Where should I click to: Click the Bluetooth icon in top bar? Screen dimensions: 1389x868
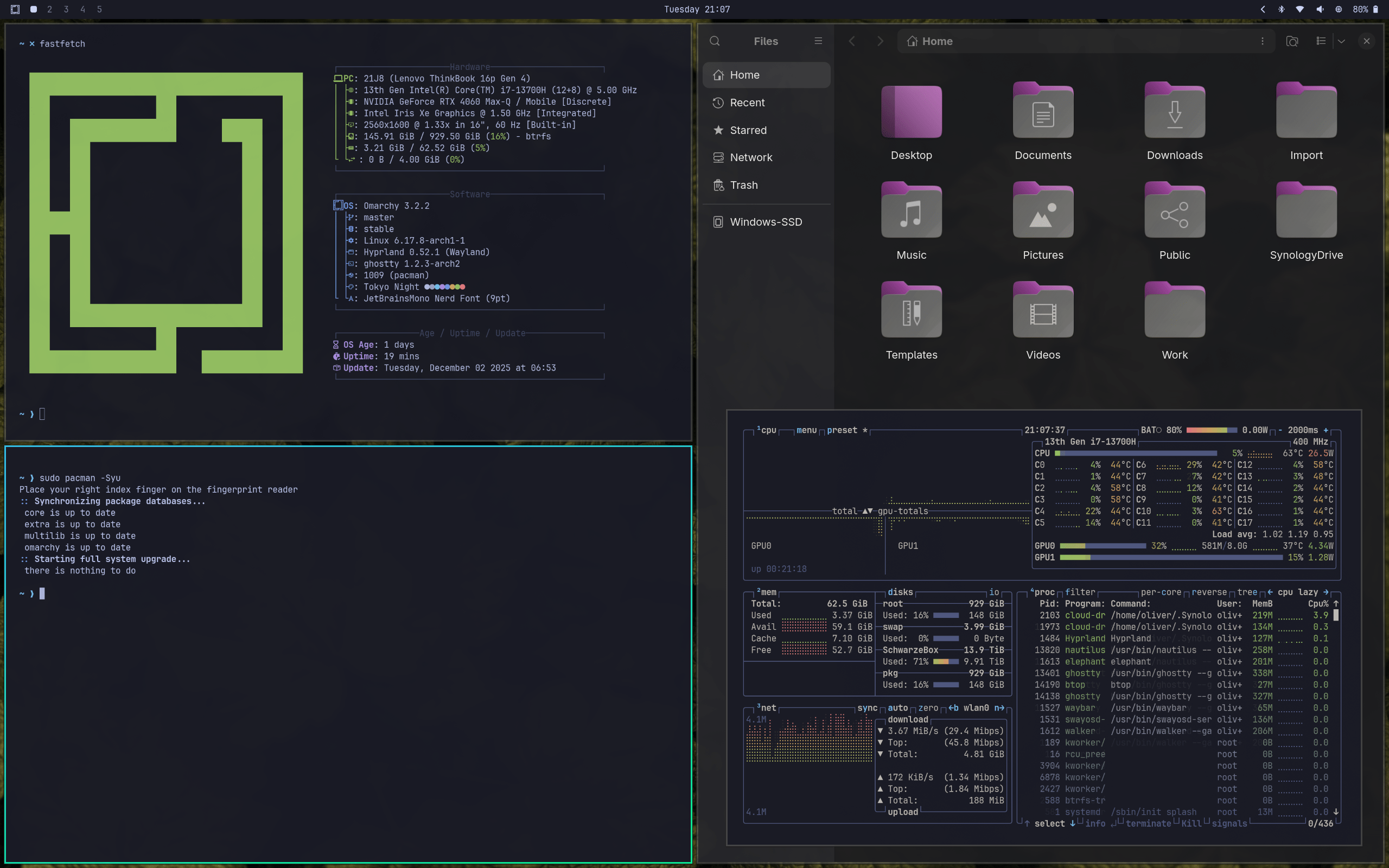[x=1281, y=9]
